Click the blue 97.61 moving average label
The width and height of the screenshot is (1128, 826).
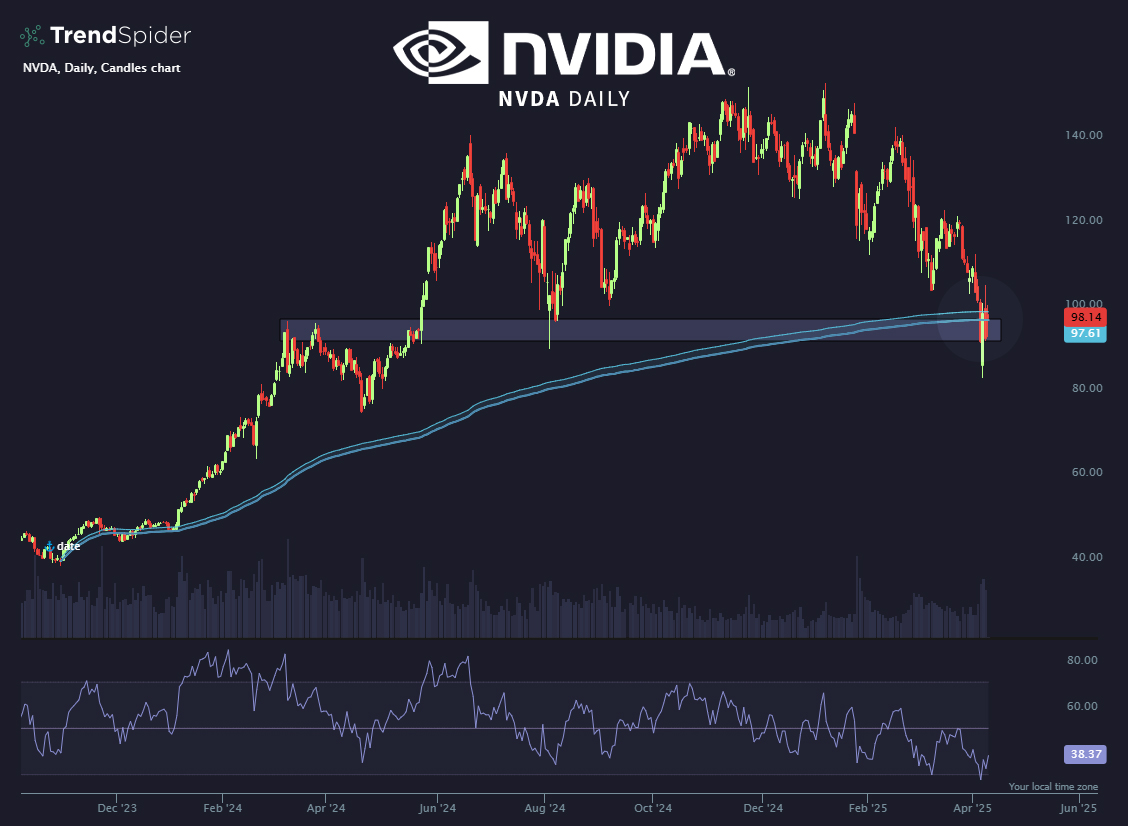[x=1085, y=334]
